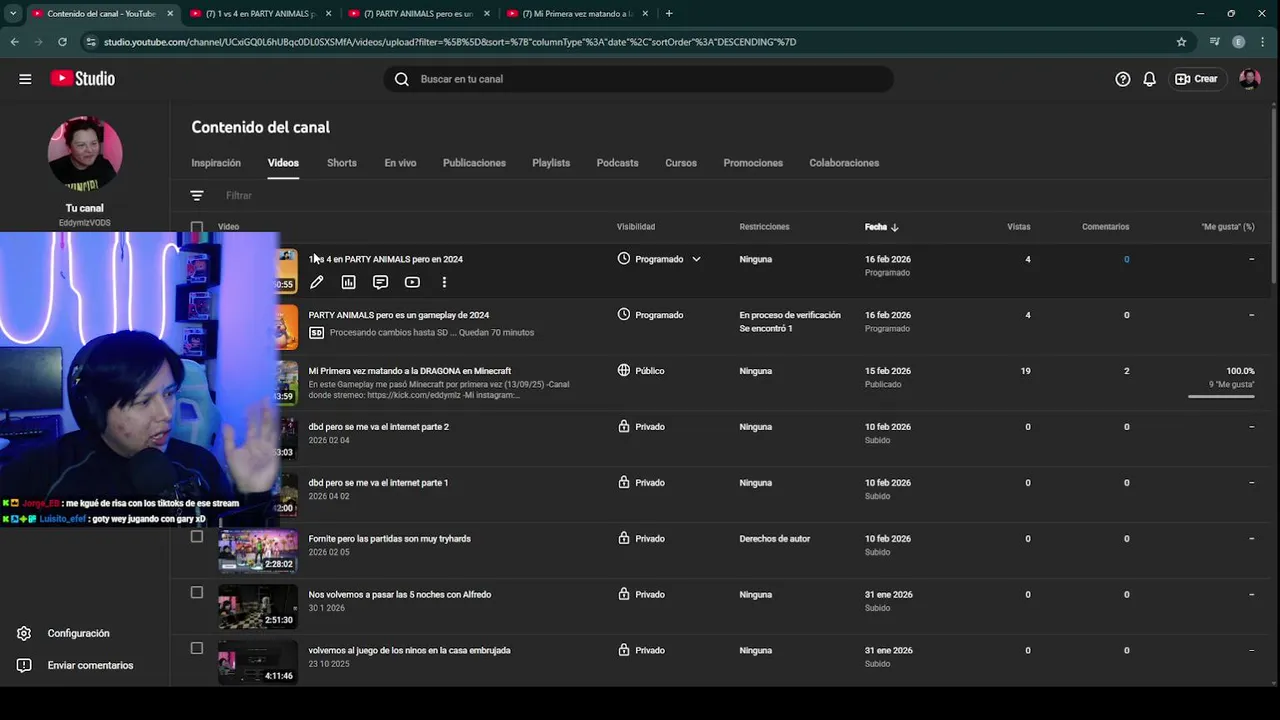Open the hamburger navigation menu
This screenshot has height=720, width=1280.
[25, 79]
